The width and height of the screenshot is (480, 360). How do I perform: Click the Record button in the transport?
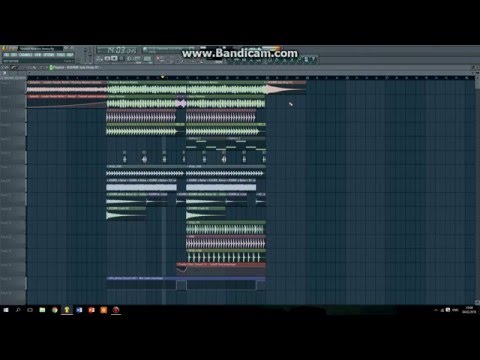click(122, 59)
